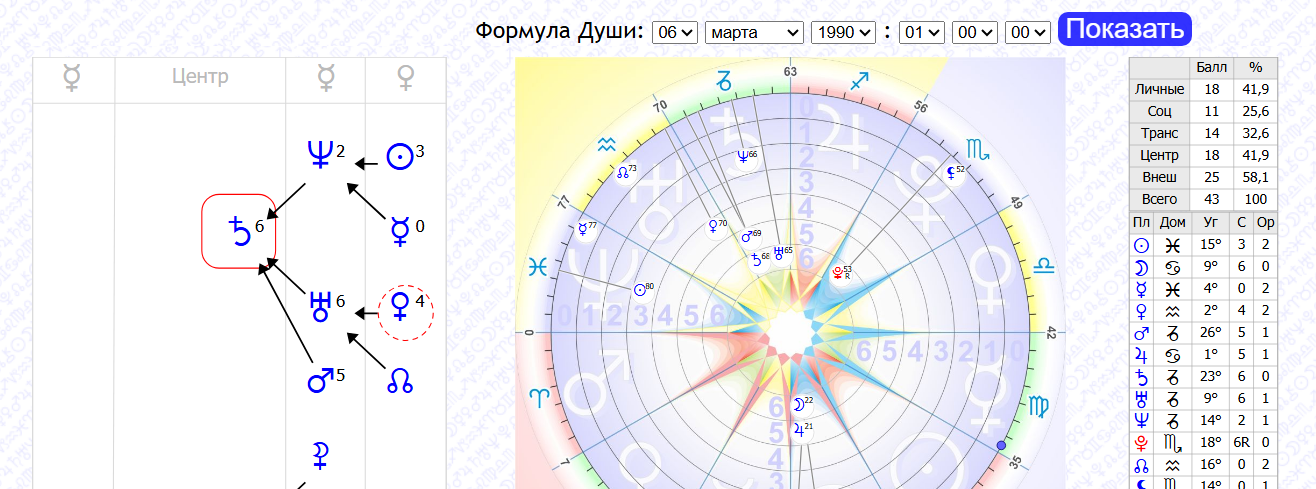Select Mars symbol with value 5 in diagram
This screenshot has height=489, width=1316.
coord(320,381)
